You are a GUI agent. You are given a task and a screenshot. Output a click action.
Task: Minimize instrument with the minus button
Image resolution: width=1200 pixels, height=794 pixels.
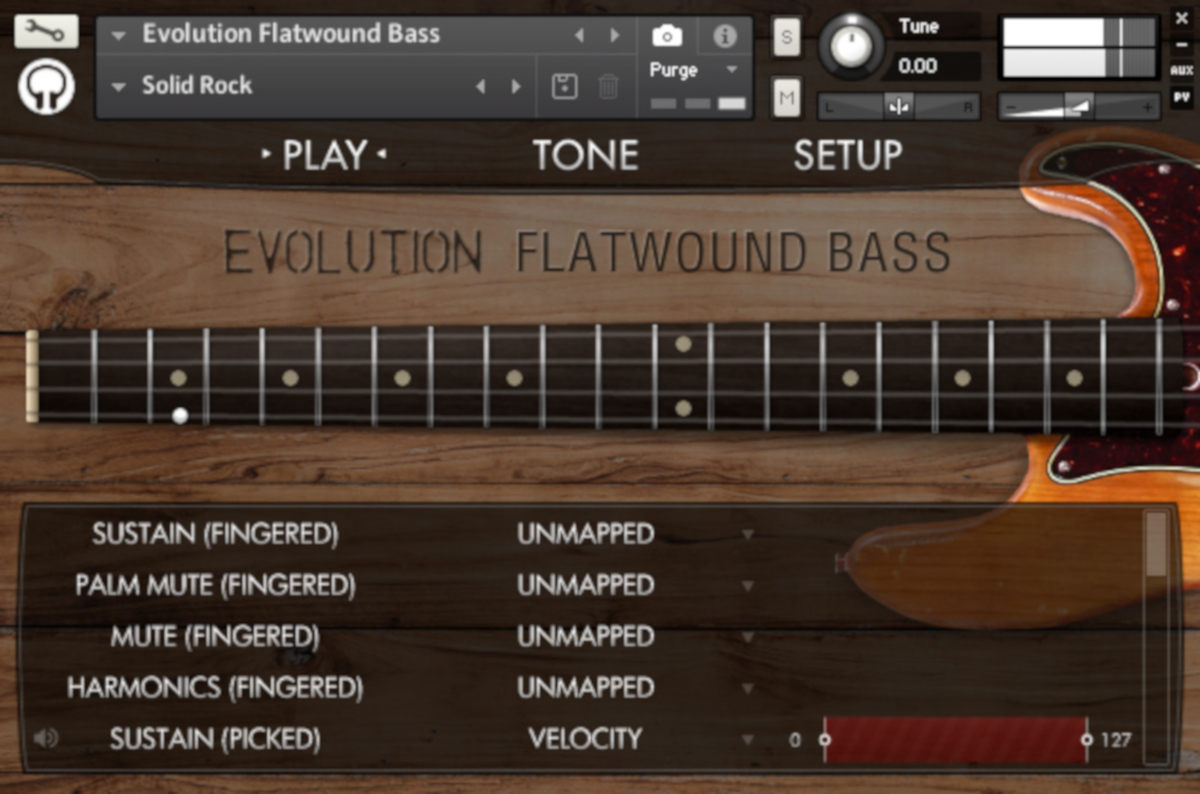click(x=1181, y=46)
